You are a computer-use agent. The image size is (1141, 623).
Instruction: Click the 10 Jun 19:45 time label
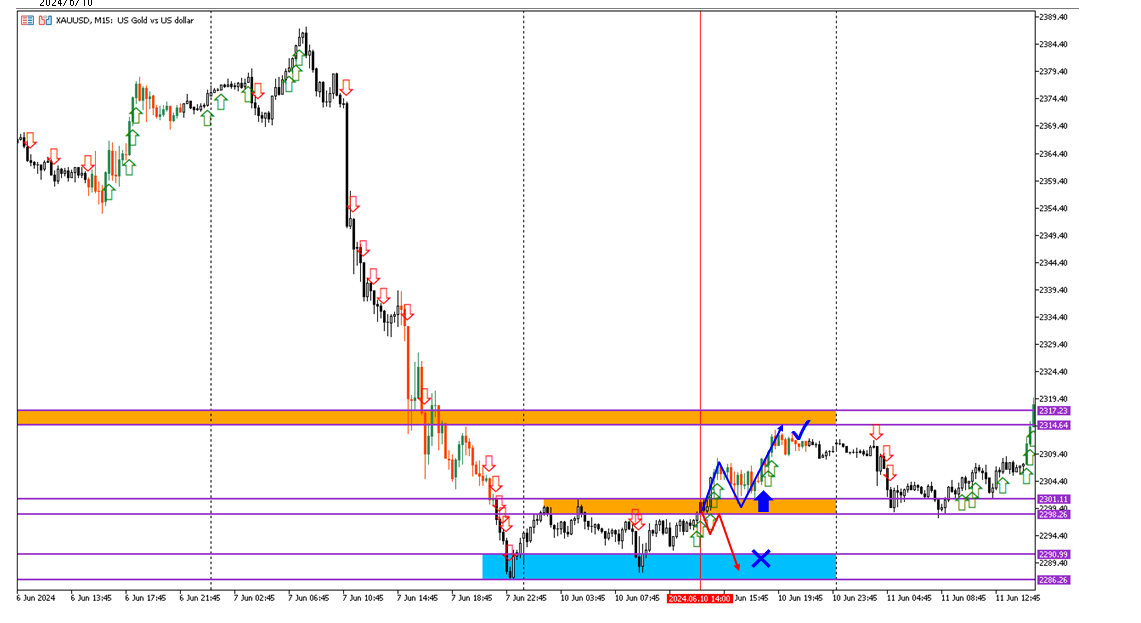(x=800, y=598)
